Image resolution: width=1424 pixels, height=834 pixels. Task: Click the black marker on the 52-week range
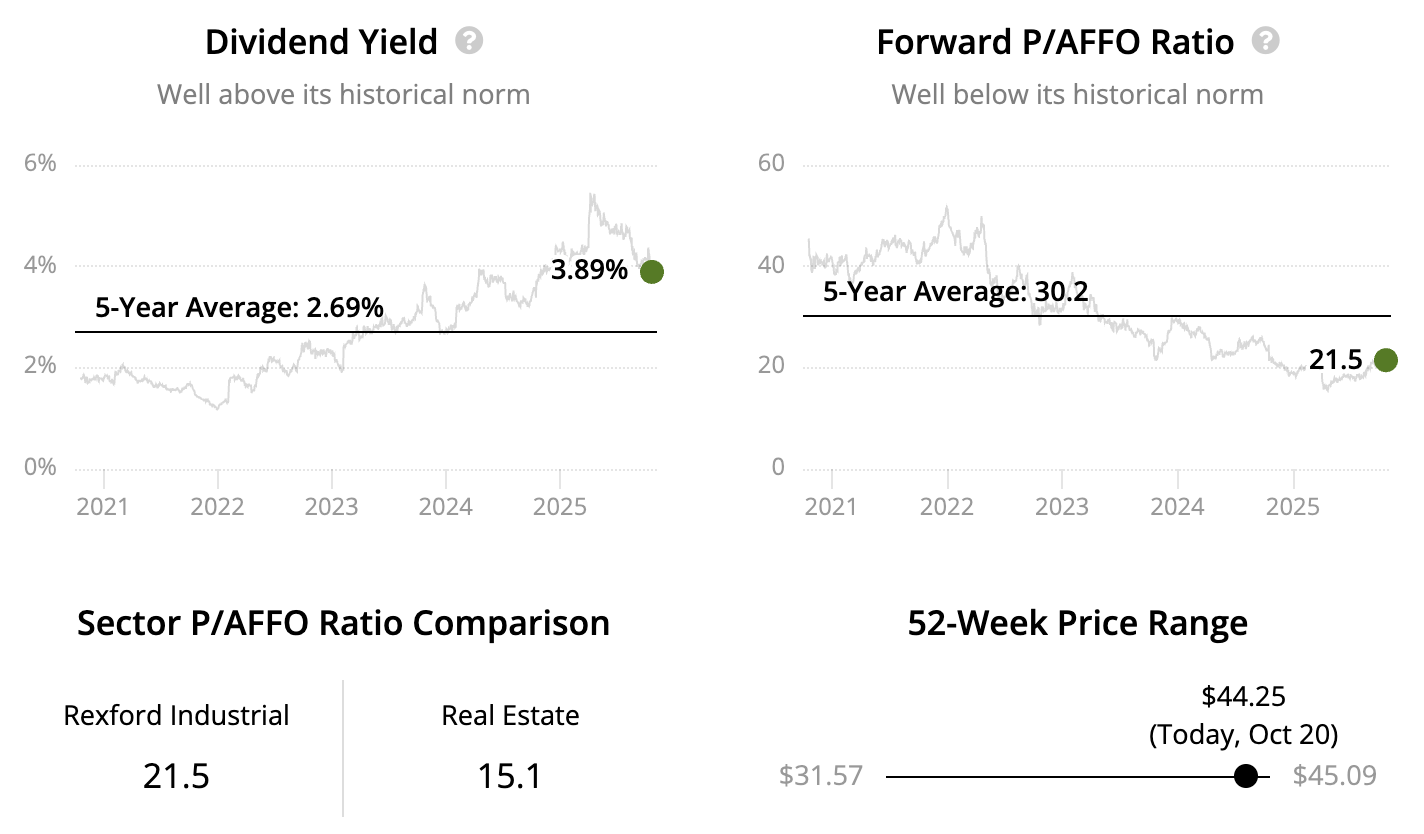[x=1245, y=776]
